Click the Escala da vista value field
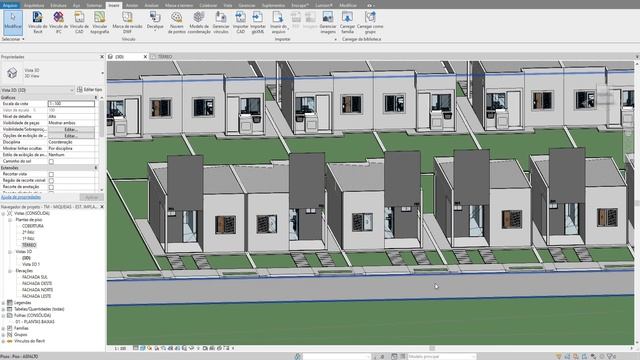Image resolution: width=640 pixels, height=360 pixels. (x=71, y=104)
